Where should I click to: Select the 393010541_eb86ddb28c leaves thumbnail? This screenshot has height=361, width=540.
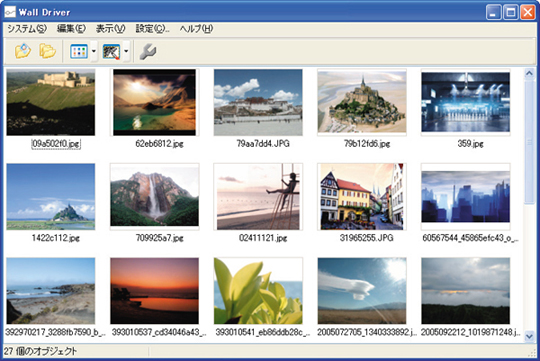258,291
